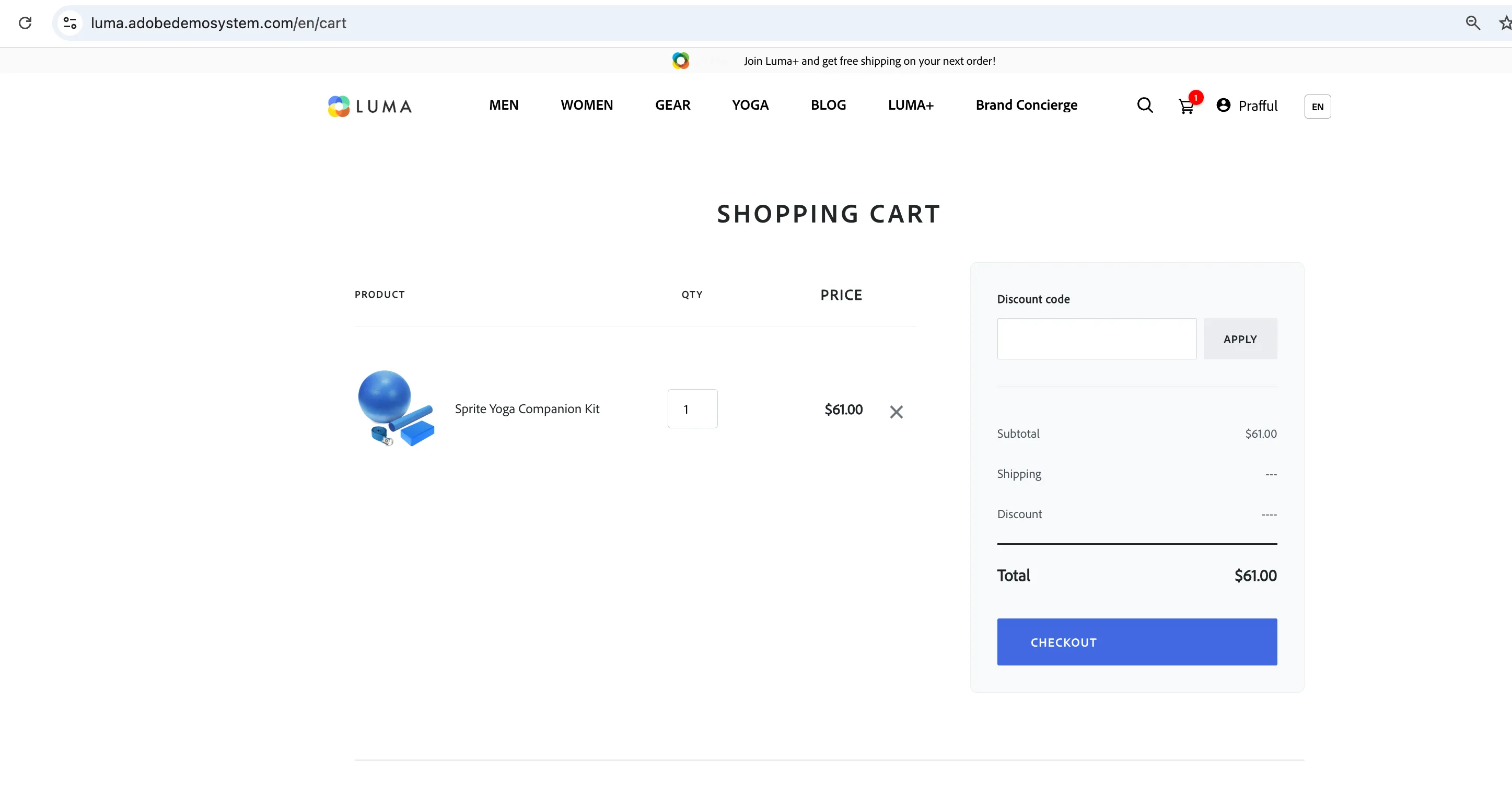Click the APPLY discount button
The width and height of the screenshot is (1512, 795).
point(1240,338)
